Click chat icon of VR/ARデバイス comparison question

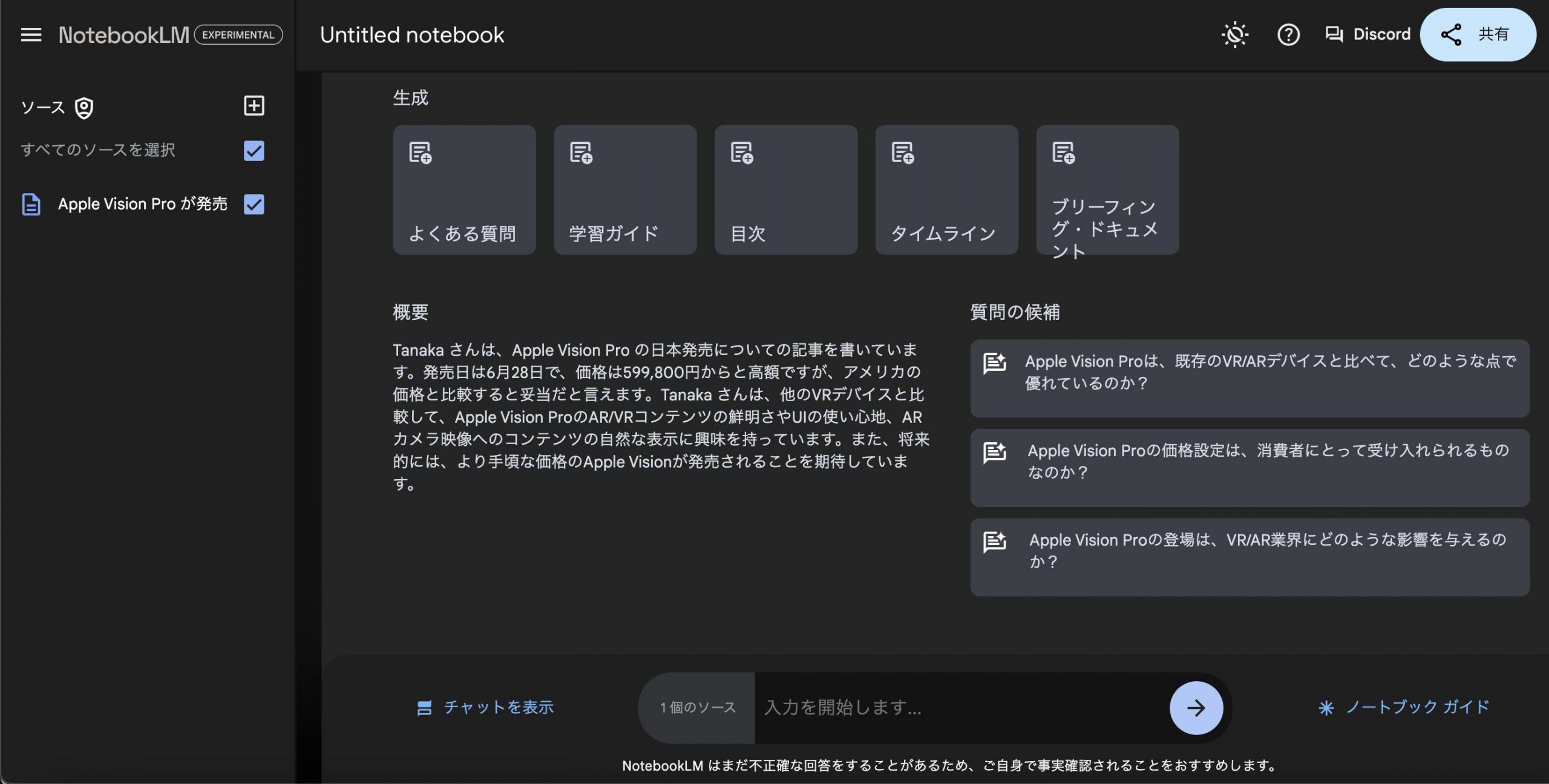pos(995,363)
